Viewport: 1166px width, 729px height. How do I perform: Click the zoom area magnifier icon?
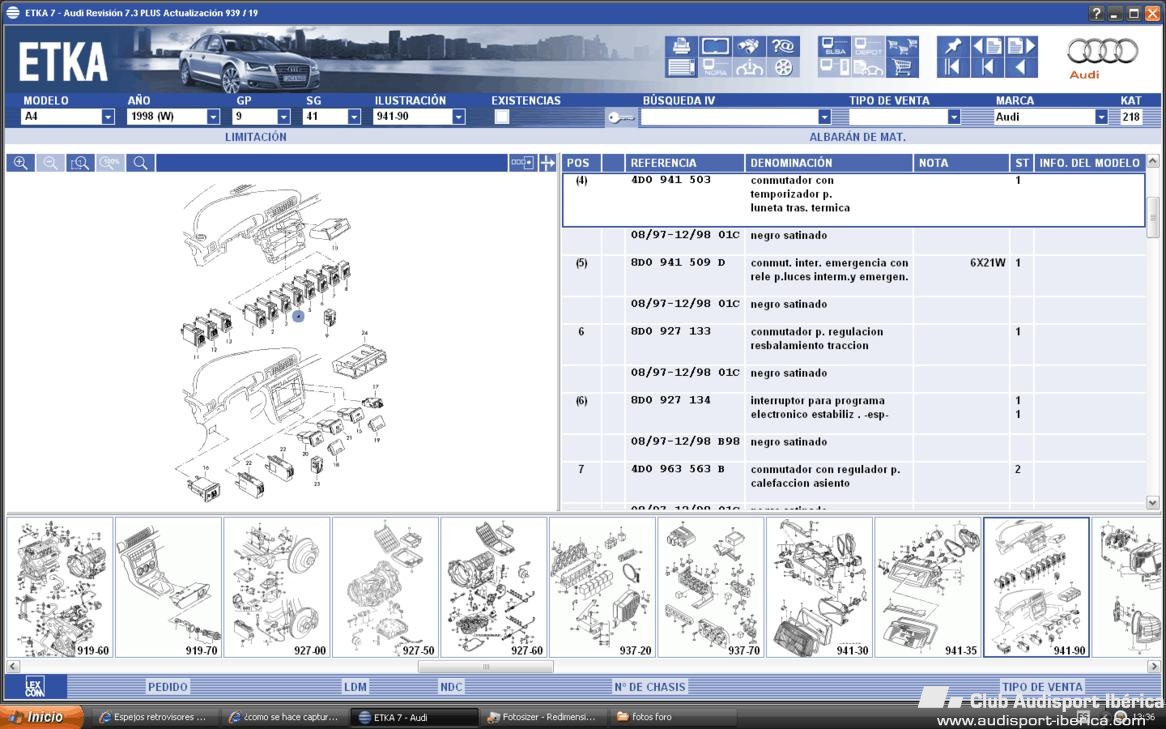(x=80, y=163)
